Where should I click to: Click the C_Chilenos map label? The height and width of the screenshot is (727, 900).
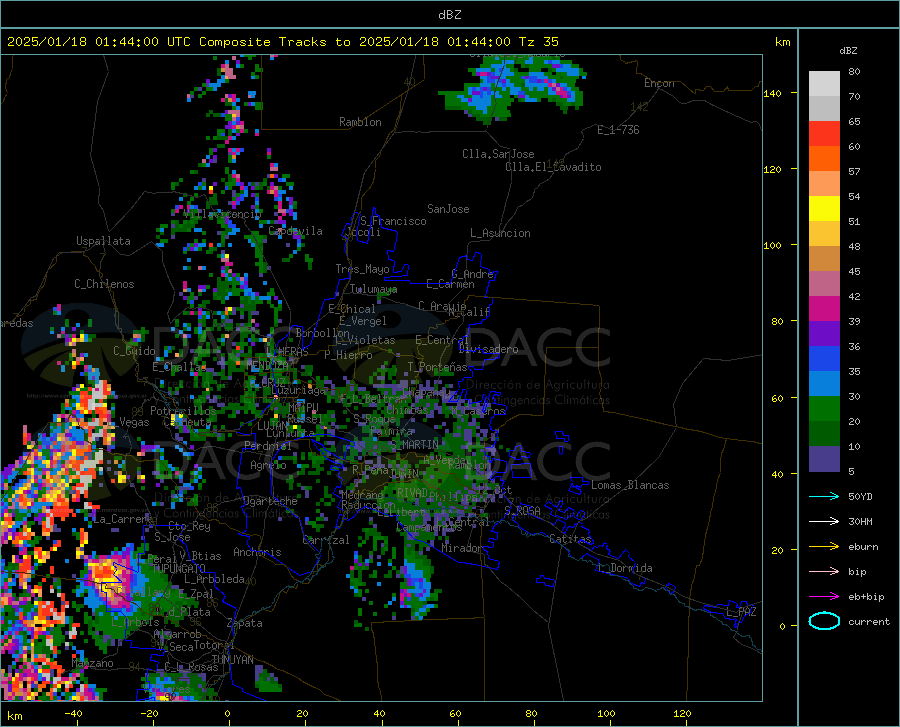104,284
